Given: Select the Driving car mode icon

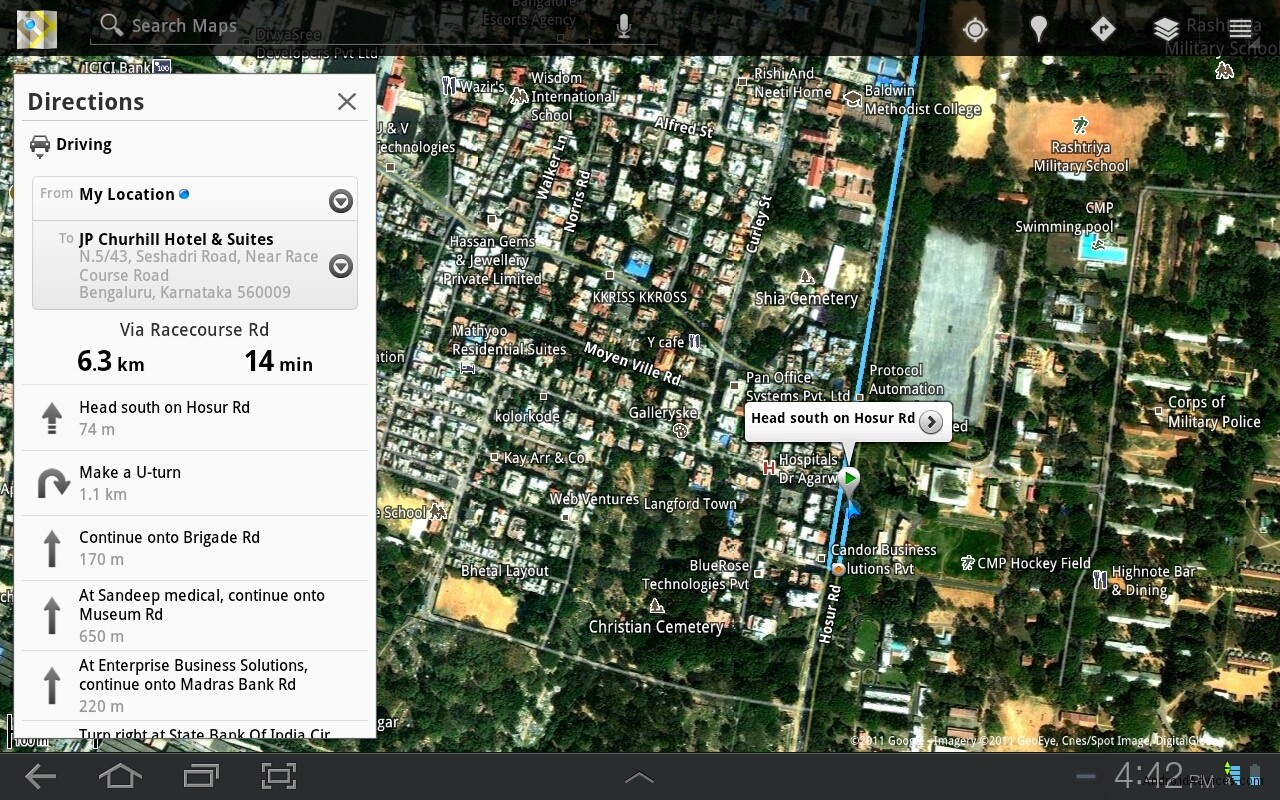Looking at the screenshot, I should (40, 146).
